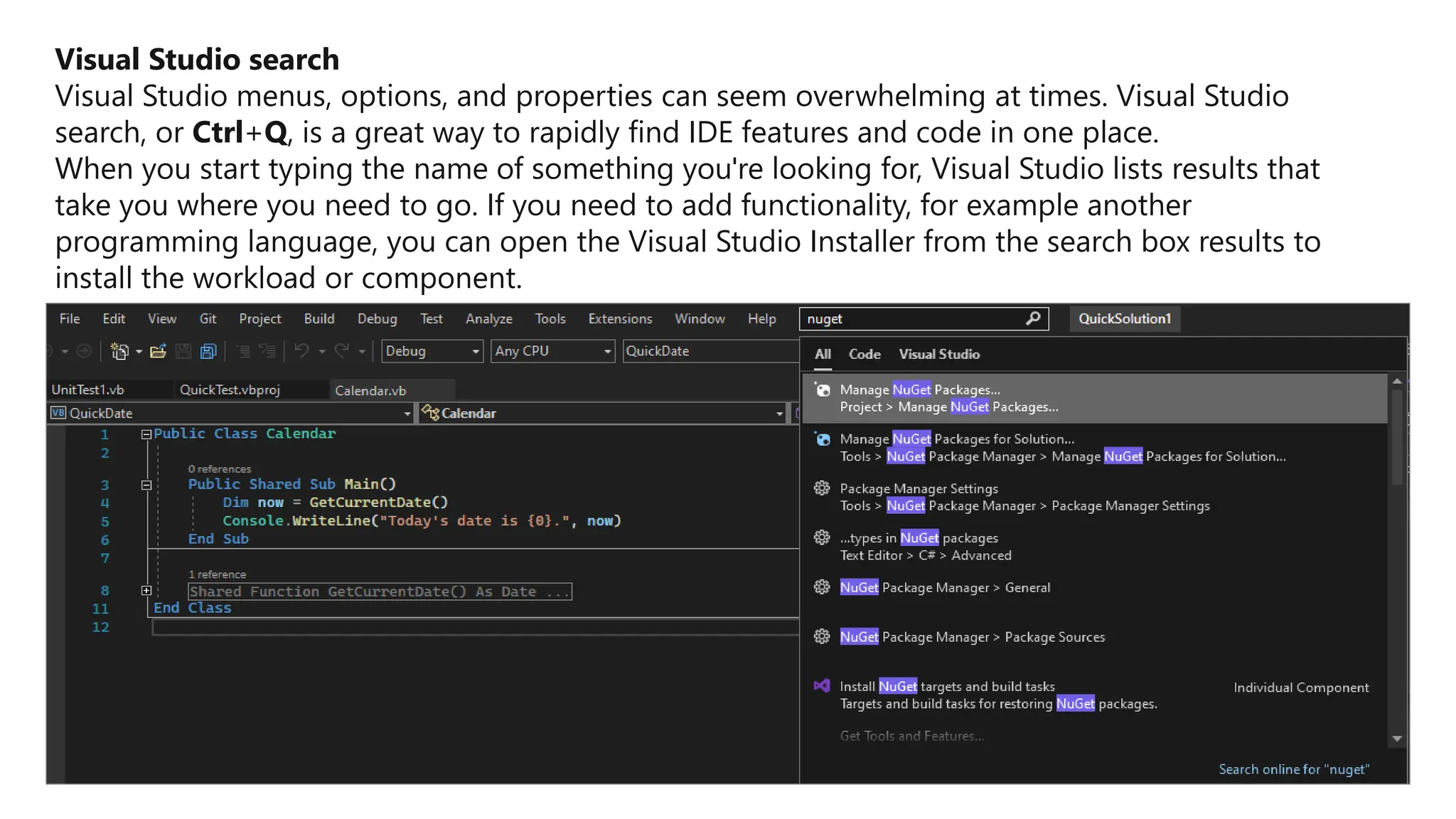
Task: Filter search results by Visual Studio tab
Action: [939, 354]
